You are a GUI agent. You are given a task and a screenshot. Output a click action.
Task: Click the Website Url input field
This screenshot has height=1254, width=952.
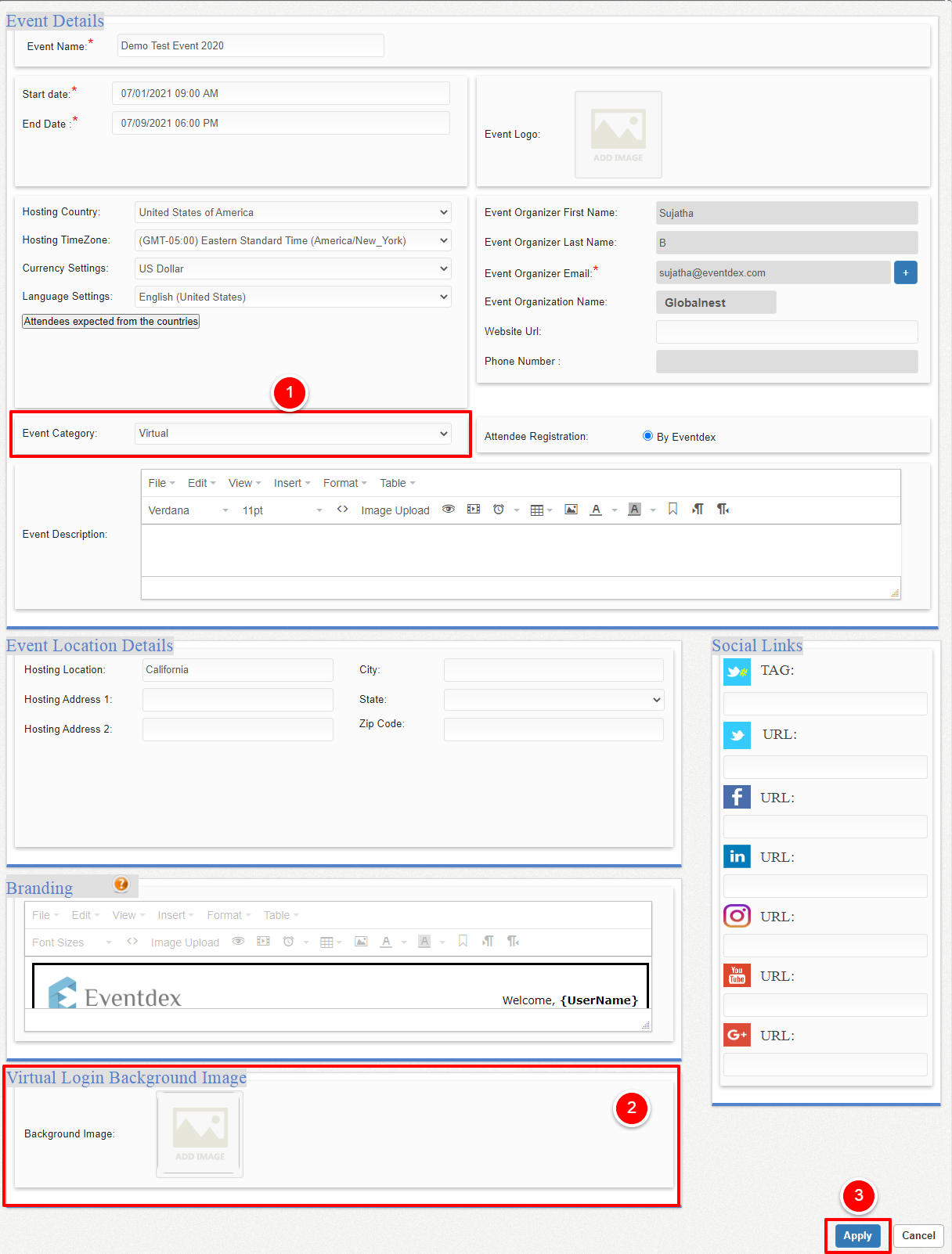(787, 332)
